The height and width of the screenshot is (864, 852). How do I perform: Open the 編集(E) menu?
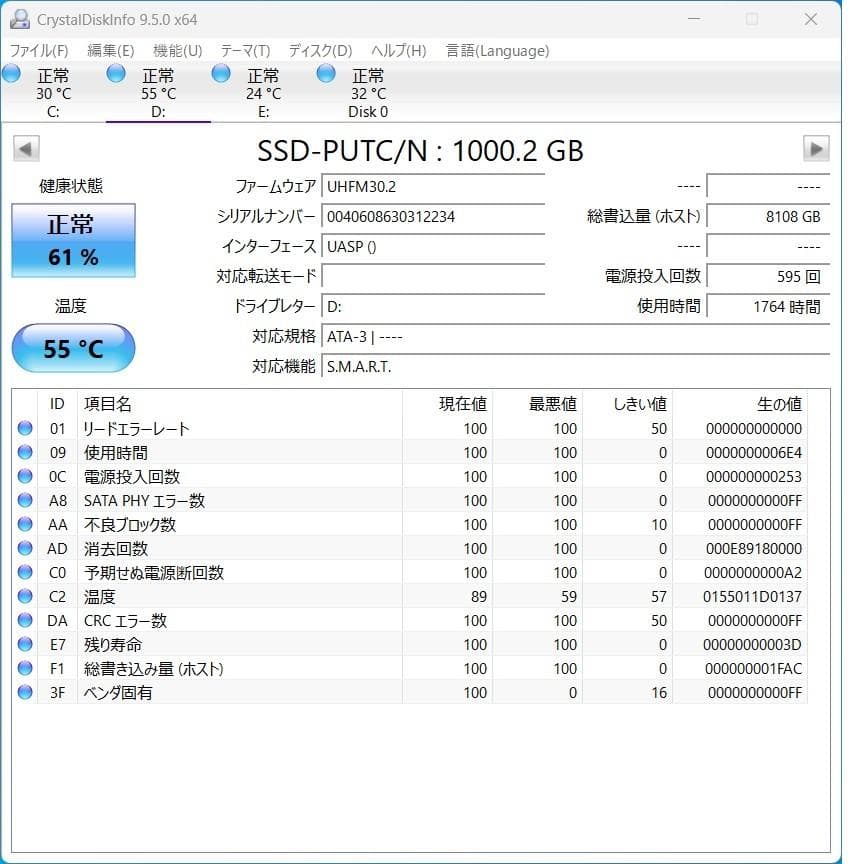110,51
